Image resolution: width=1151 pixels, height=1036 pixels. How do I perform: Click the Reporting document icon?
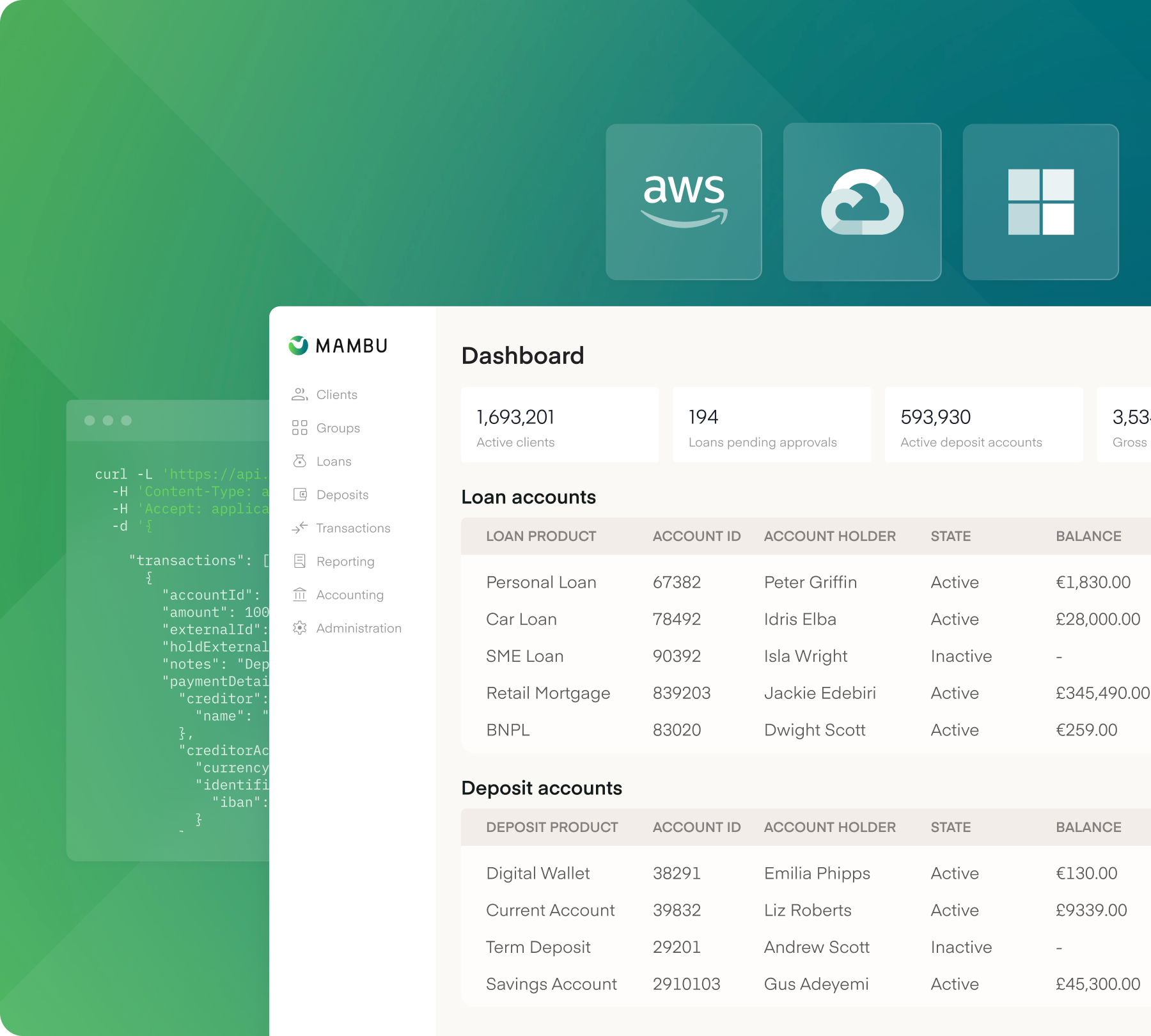click(299, 561)
